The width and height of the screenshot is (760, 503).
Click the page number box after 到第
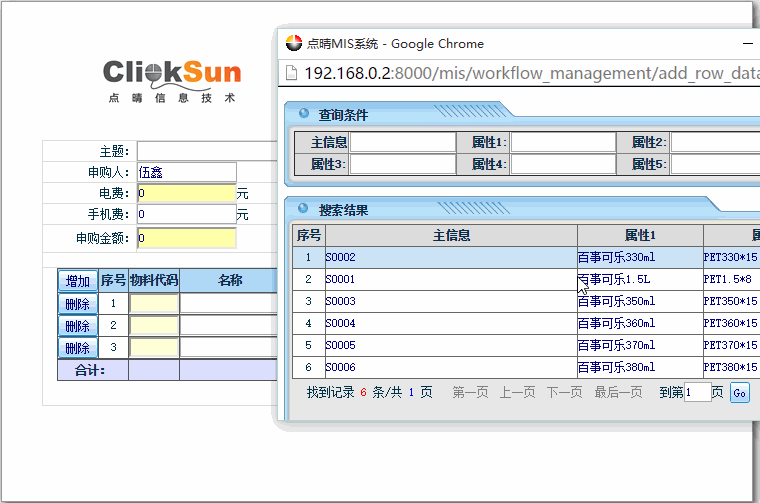tap(697, 393)
